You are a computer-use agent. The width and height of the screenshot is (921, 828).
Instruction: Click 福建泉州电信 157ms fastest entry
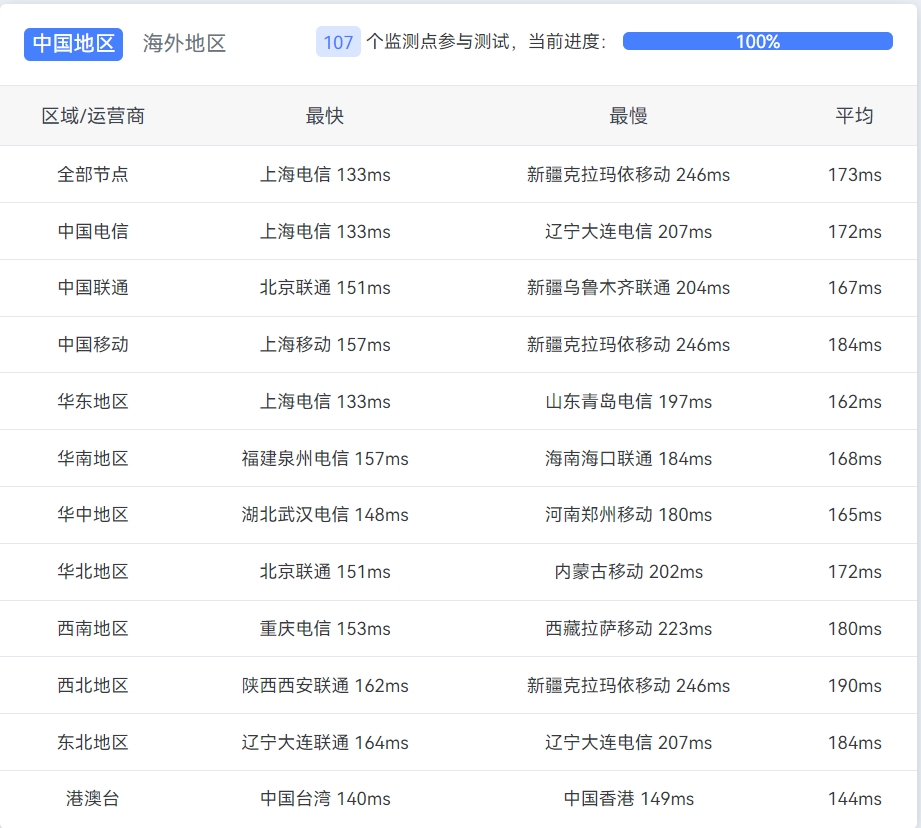pyautogui.click(x=325, y=459)
